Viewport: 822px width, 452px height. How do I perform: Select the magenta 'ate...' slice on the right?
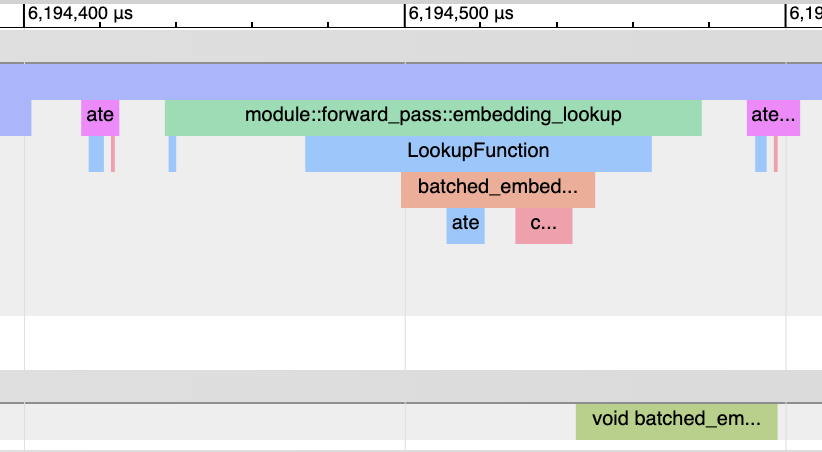773,116
